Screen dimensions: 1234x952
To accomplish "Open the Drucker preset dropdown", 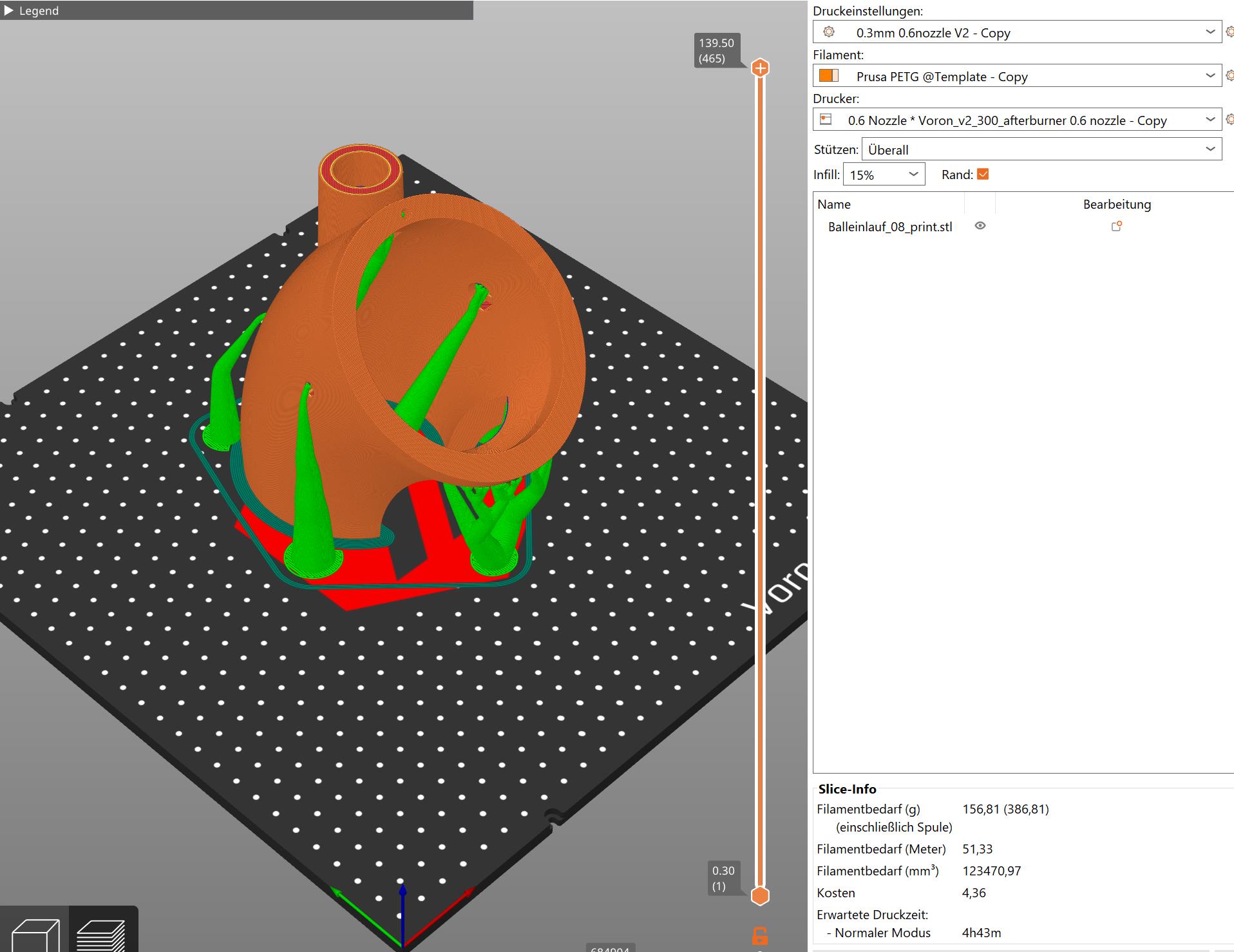I will point(1017,120).
